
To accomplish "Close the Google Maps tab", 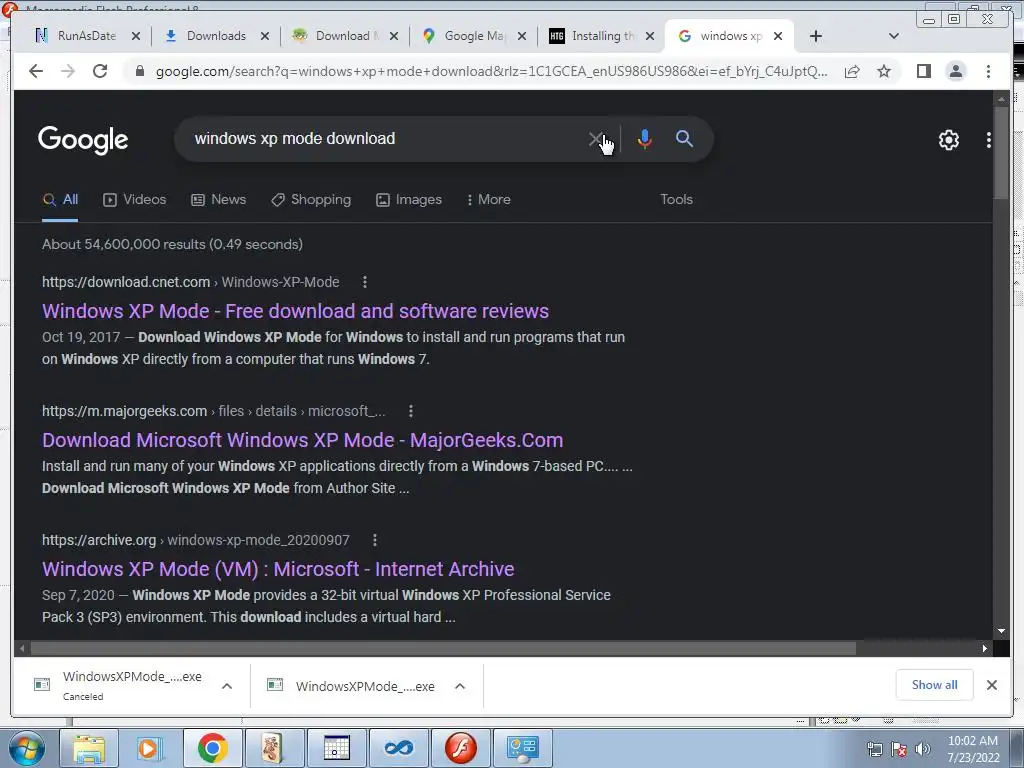I will pyautogui.click(x=522, y=36).
